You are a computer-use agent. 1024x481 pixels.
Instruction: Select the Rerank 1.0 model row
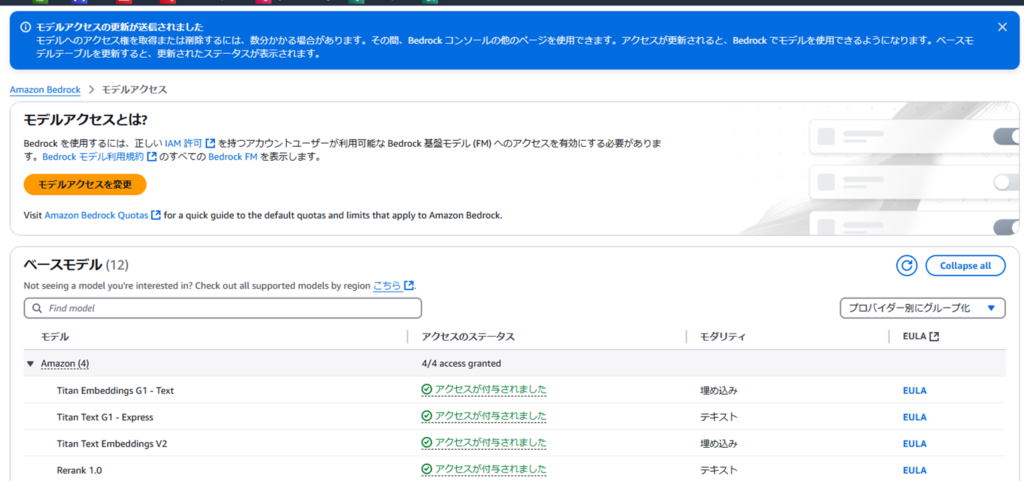[x=515, y=469]
